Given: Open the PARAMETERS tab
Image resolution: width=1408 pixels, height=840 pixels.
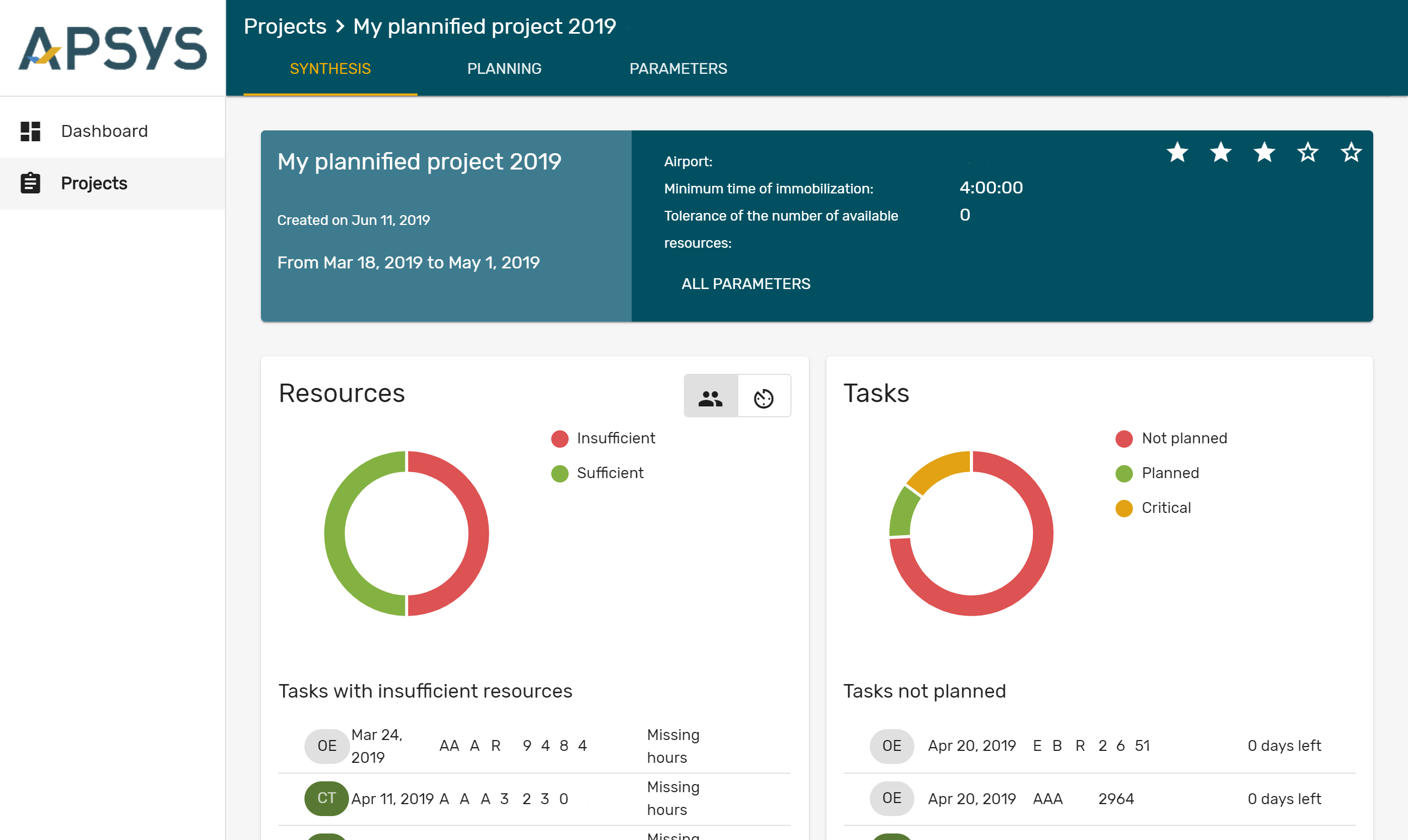Looking at the screenshot, I should click(x=678, y=69).
